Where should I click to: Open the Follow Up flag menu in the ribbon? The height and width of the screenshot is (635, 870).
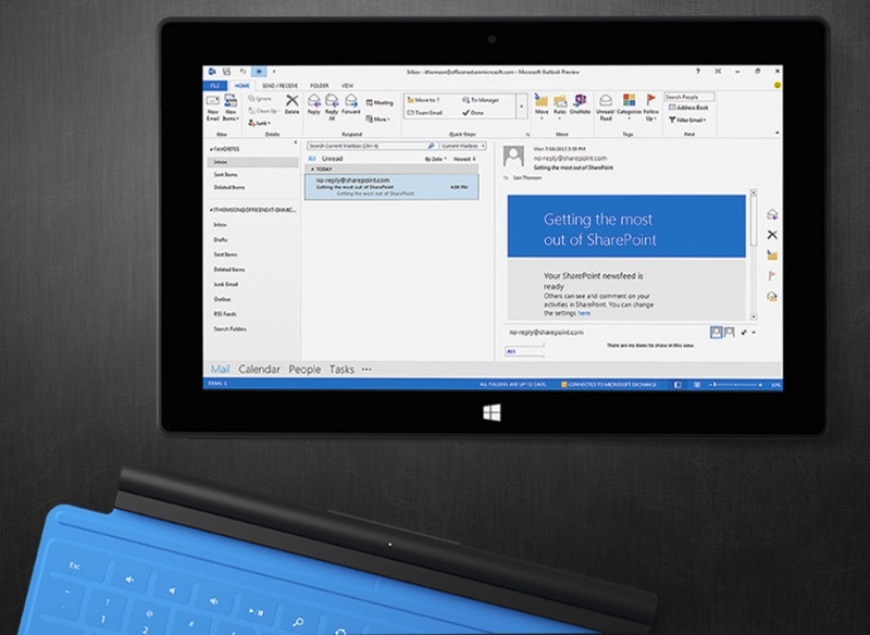651,107
